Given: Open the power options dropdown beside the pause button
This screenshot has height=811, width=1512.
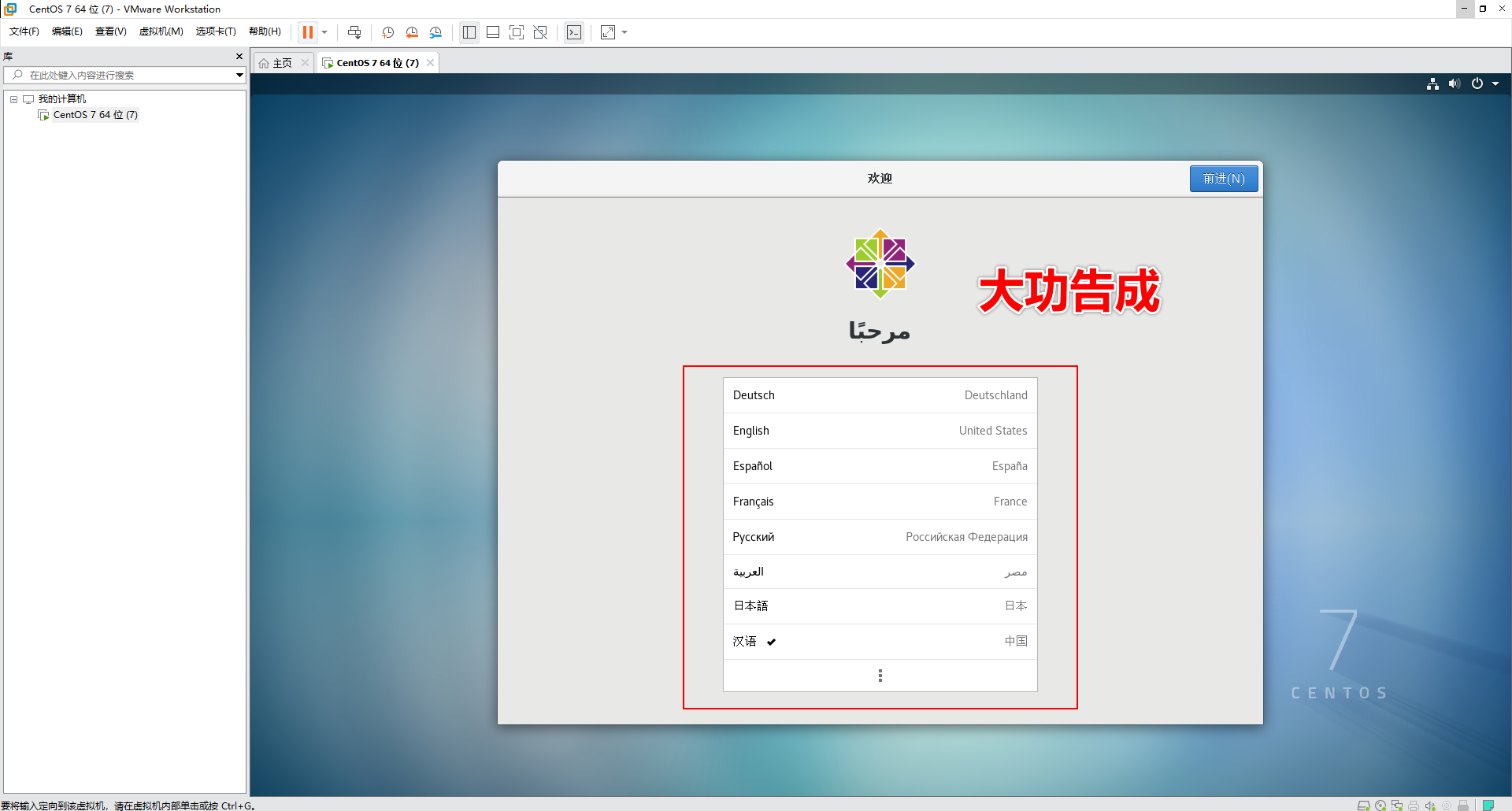Looking at the screenshot, I should pyautogui.click(x=324, y=32).
